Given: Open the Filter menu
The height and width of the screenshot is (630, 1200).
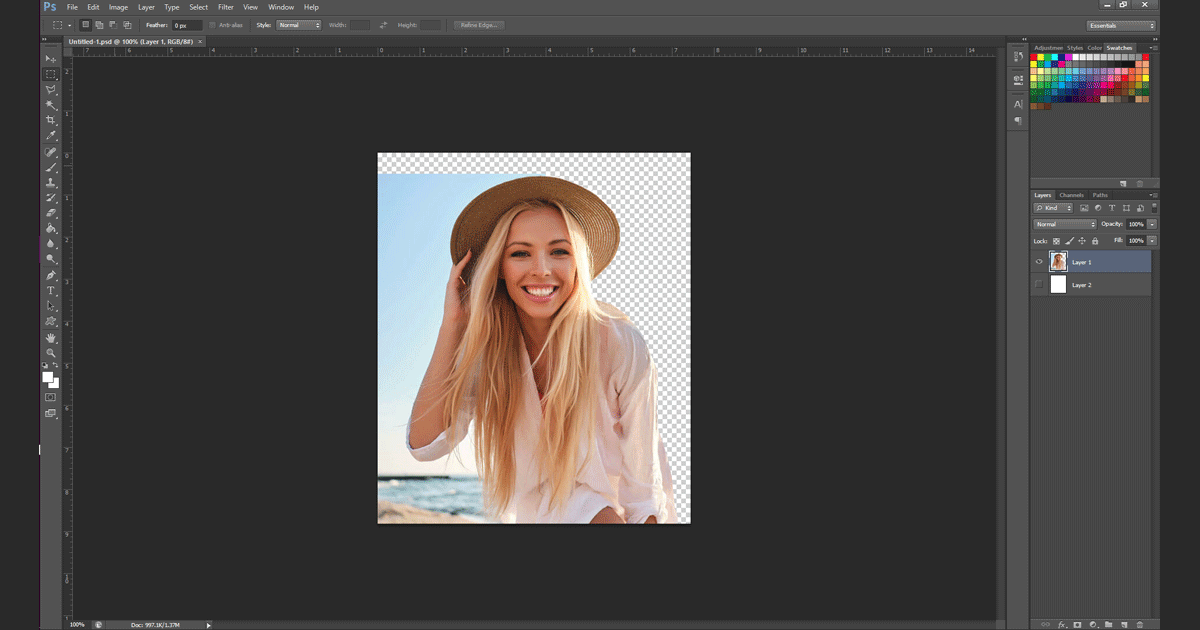Looking at the screenshot, I should pyautogui.click(x=226, y=7).
